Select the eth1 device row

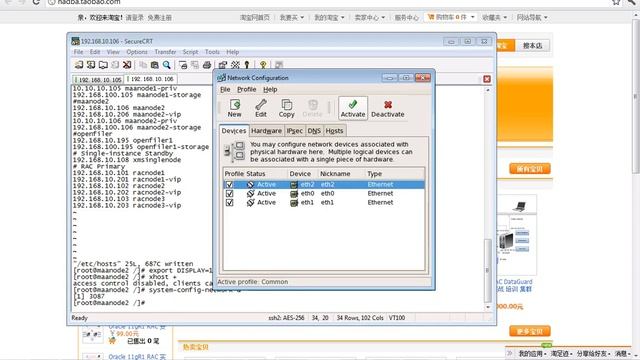point(324,202)
